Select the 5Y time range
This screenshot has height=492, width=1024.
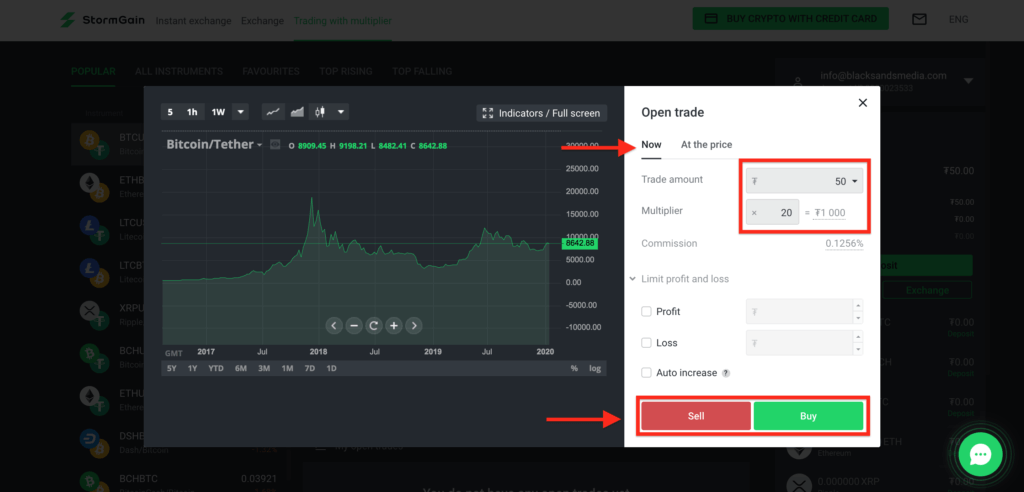172,369
